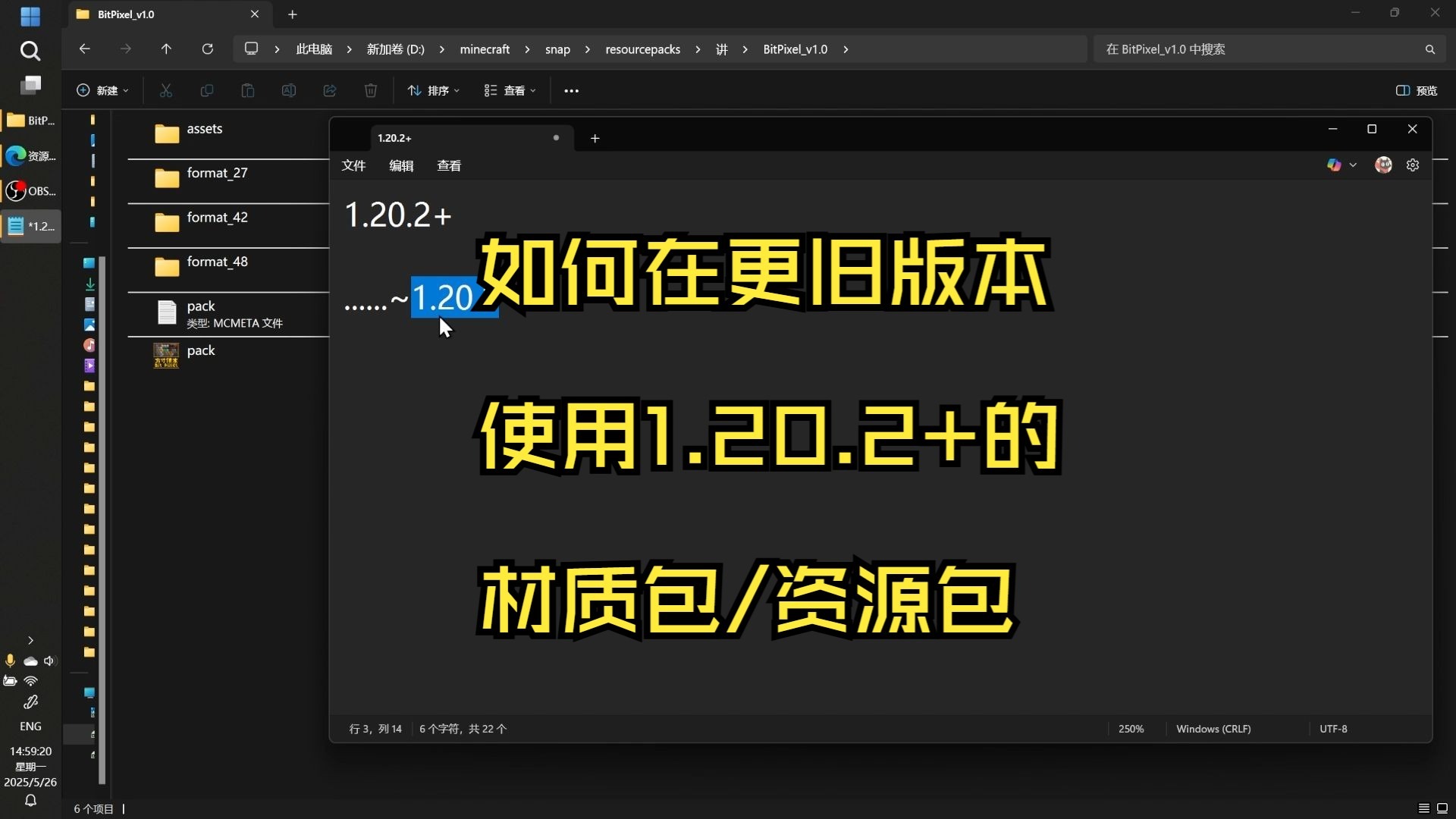Toggle speaker volume in the system tray

(x=49, y=661)
